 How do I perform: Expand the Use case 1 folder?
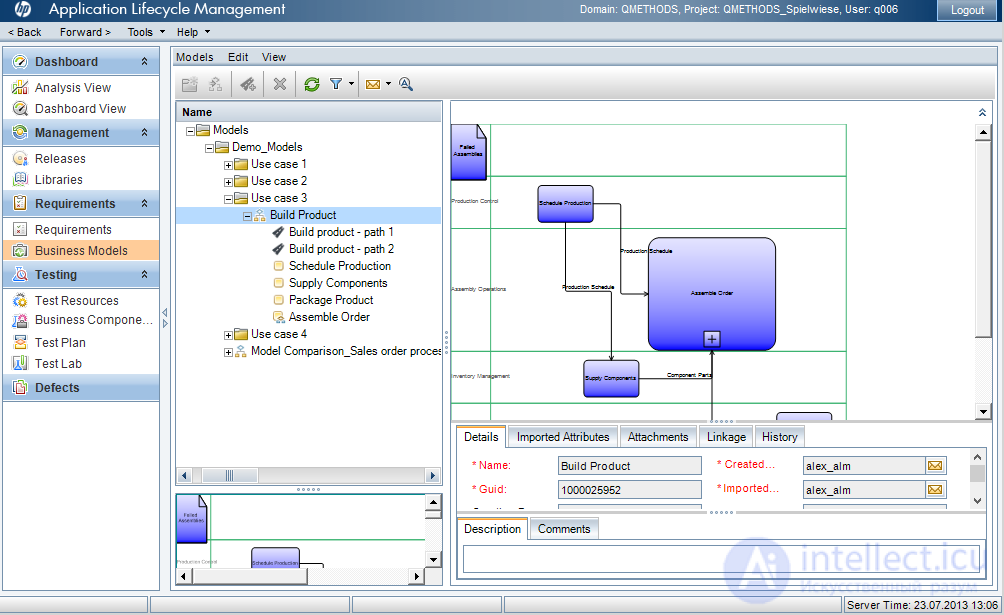click(x=228, y=165)
